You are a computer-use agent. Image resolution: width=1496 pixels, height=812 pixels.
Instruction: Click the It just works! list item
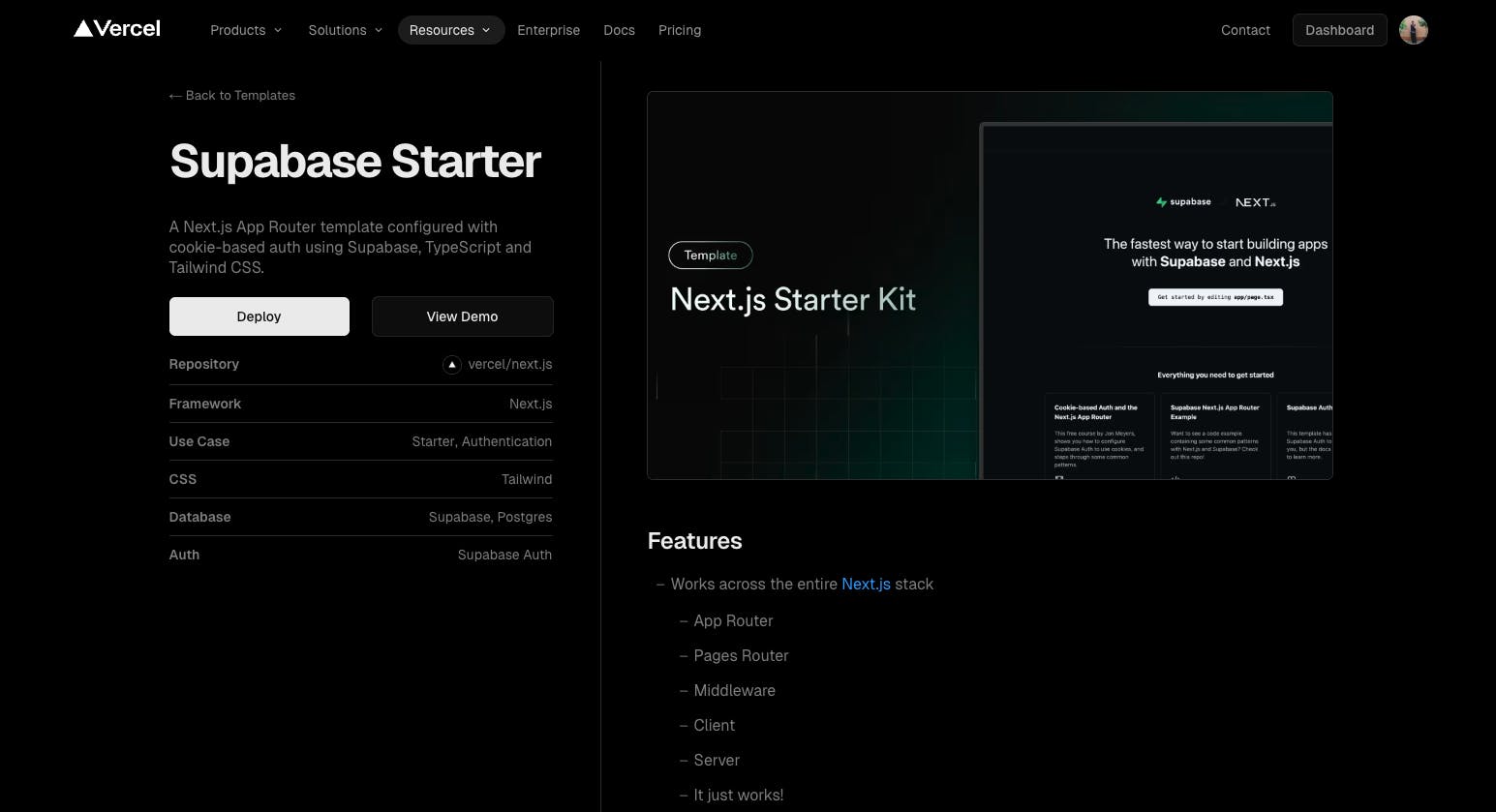coord(738,795)
